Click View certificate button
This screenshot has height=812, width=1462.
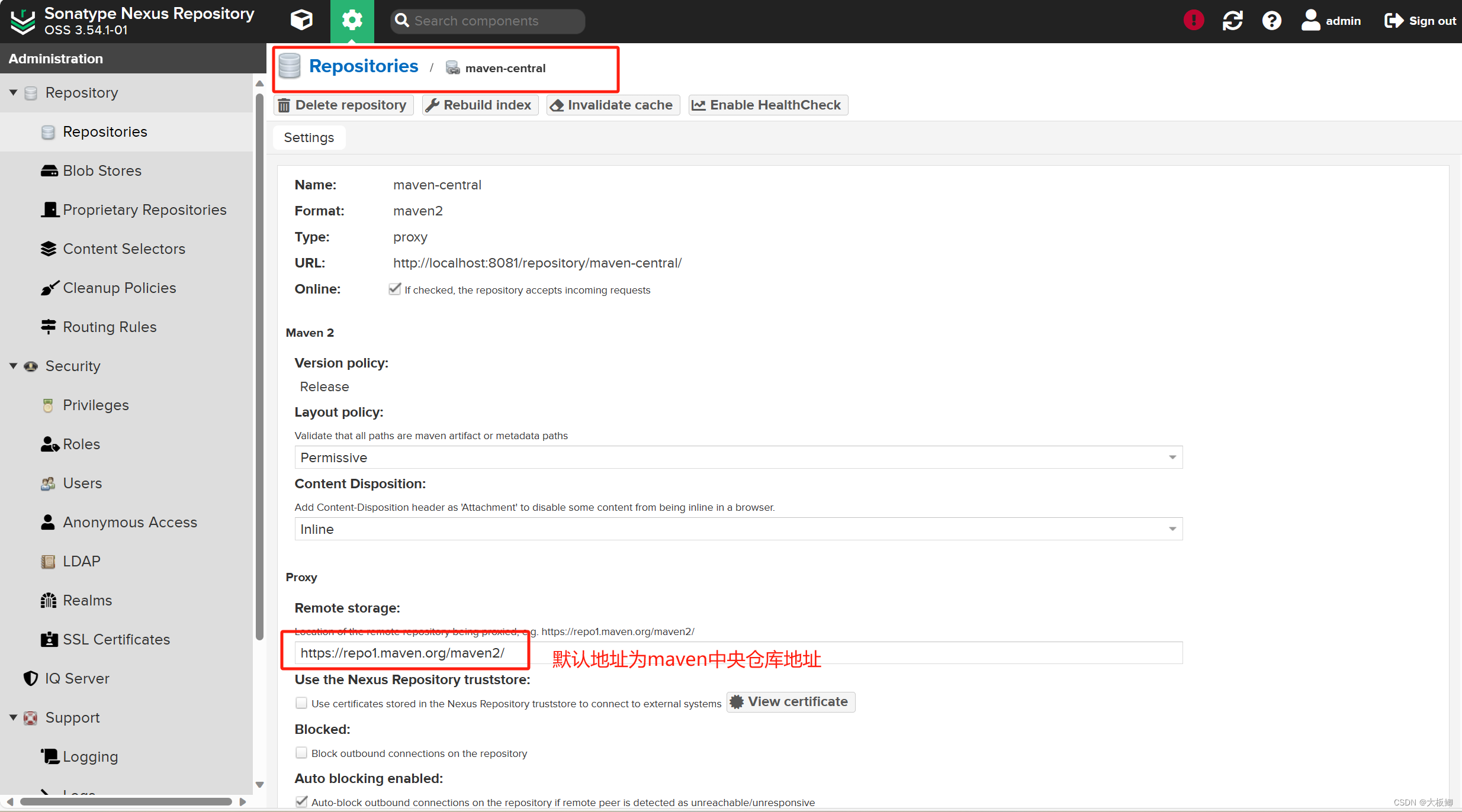791,701
